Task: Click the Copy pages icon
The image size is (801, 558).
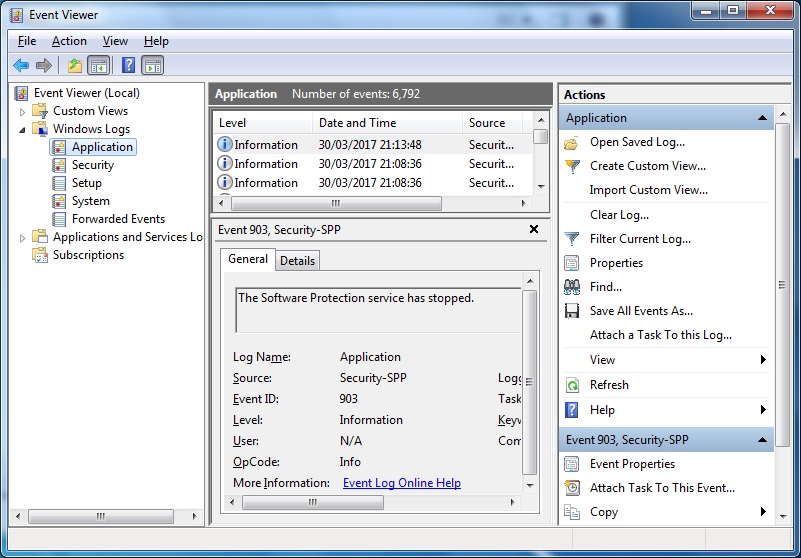Action: click(x=572, y=512)
